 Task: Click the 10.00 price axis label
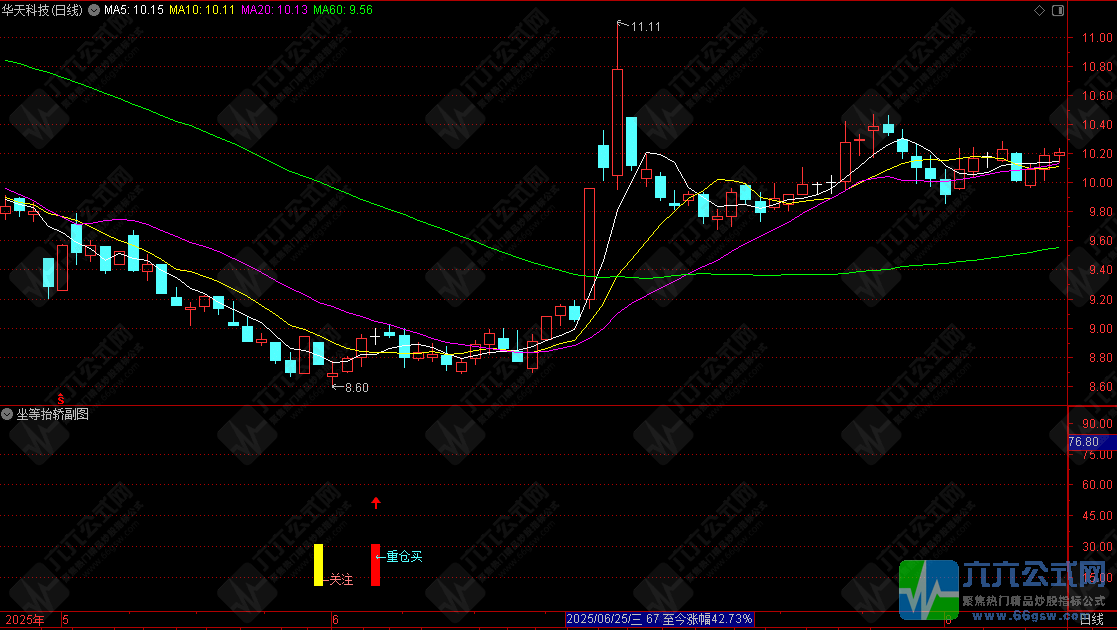[x=1097, y=182]
